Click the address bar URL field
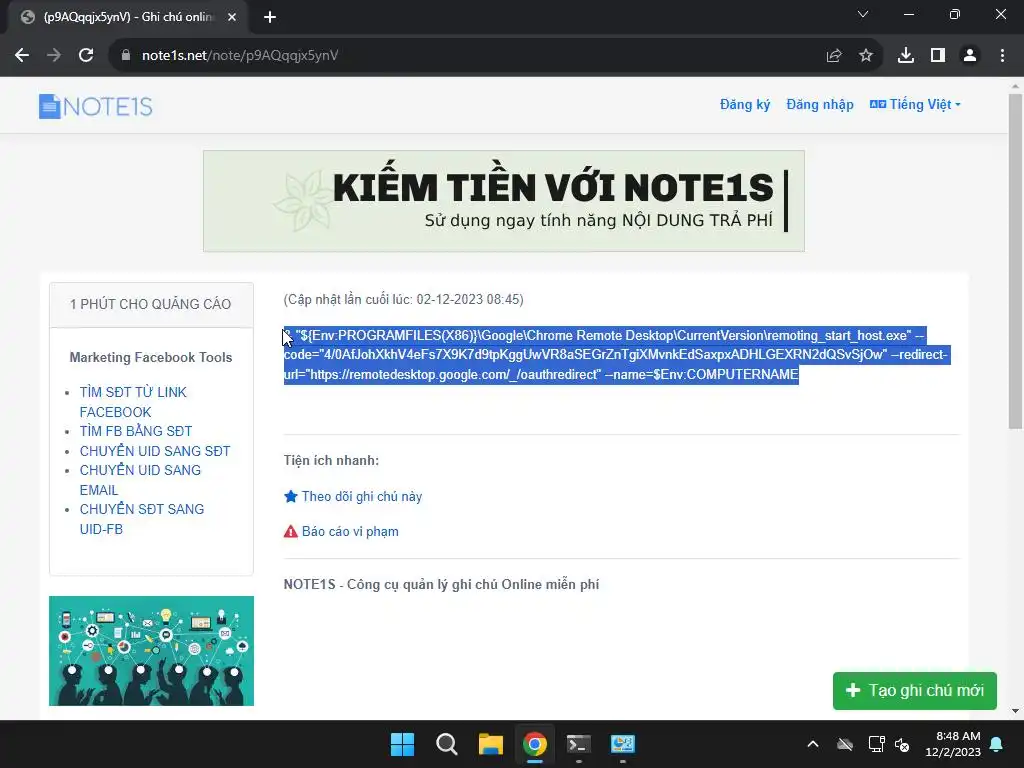The image size is (1024, 768). [477, 56]
